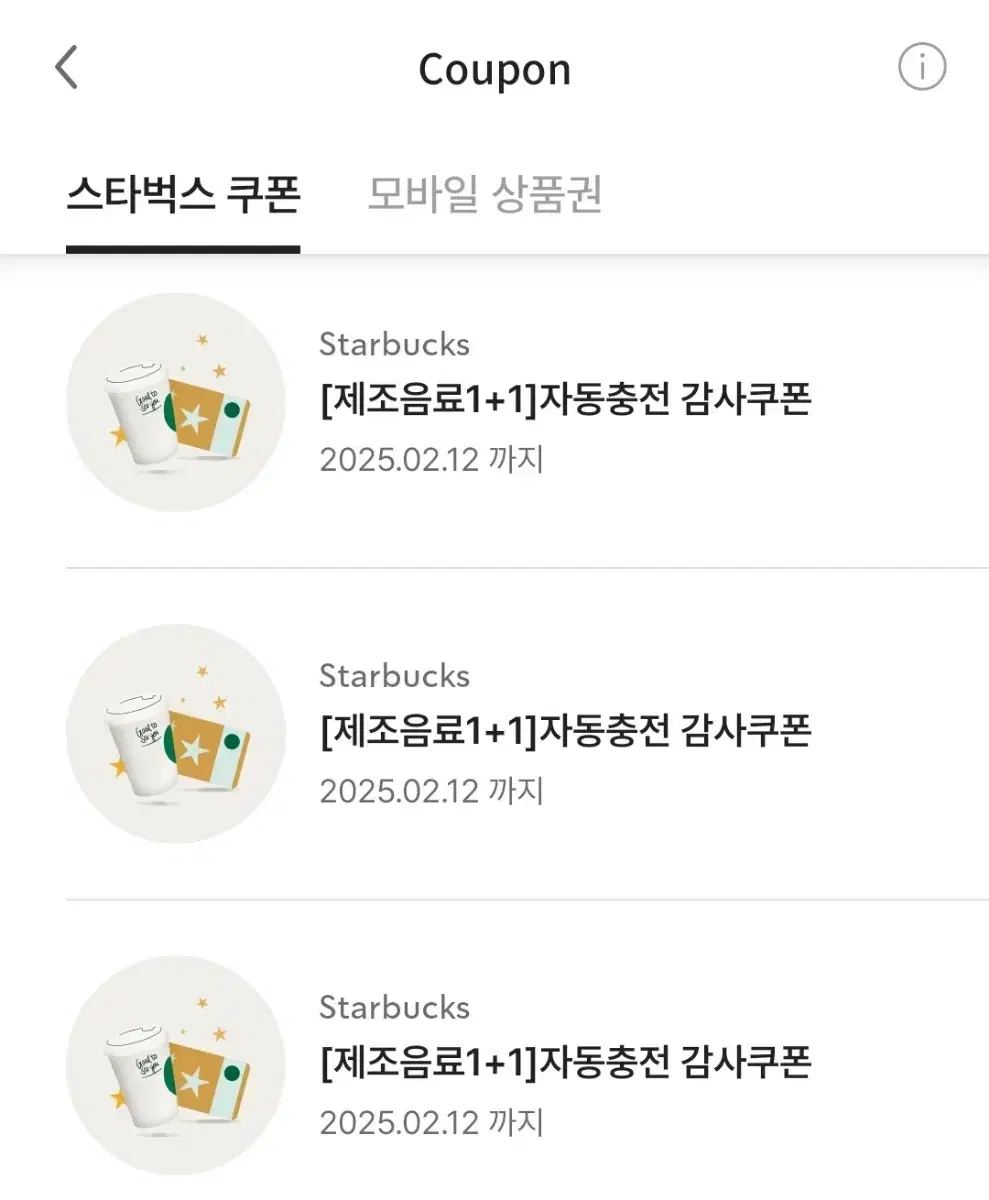The image size is (989, 1200).
Task: Go back using the top-left arrow
Action: (66, 68)
